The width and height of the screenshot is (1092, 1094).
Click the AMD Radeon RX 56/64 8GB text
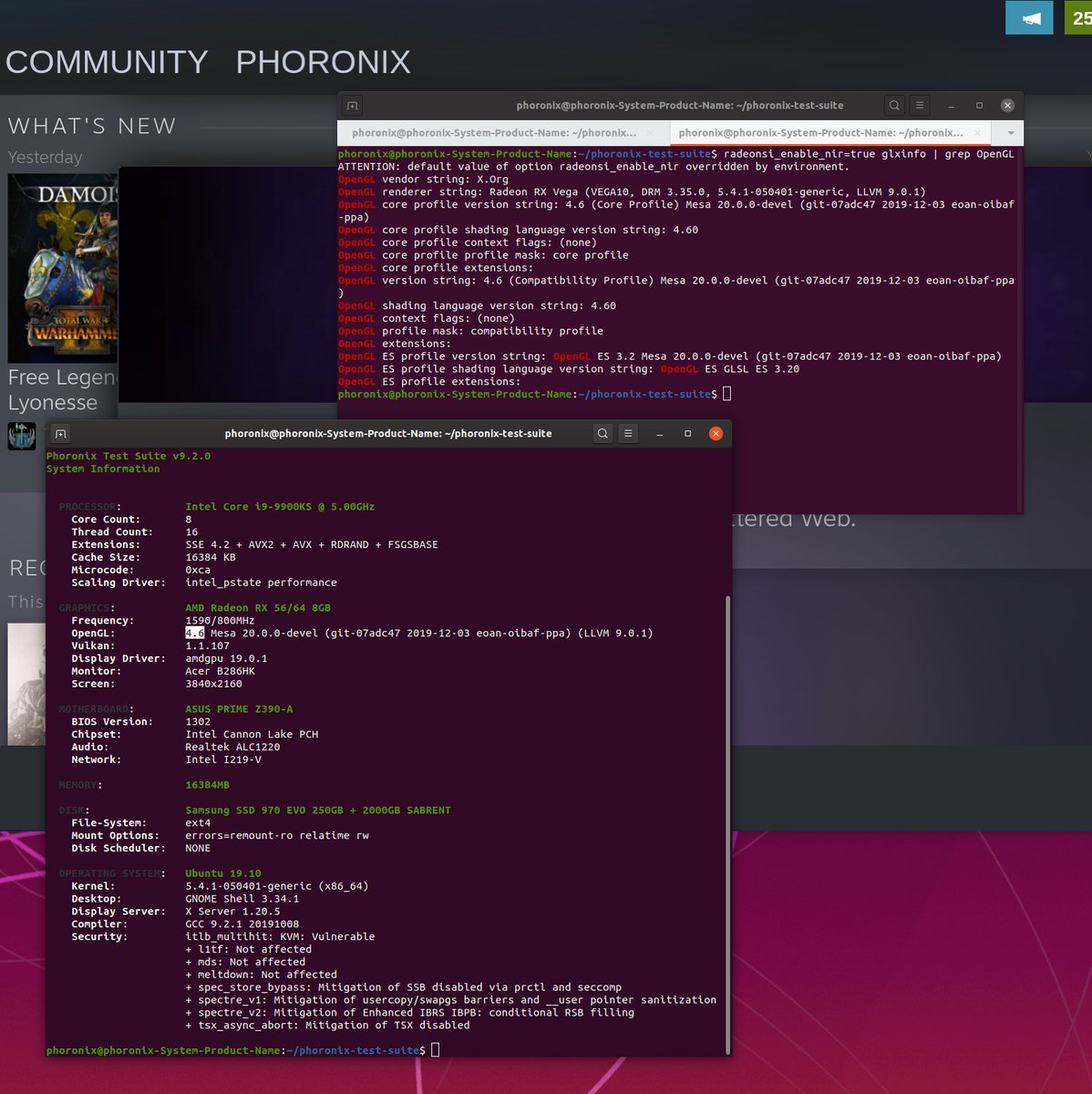pos(258,608)
